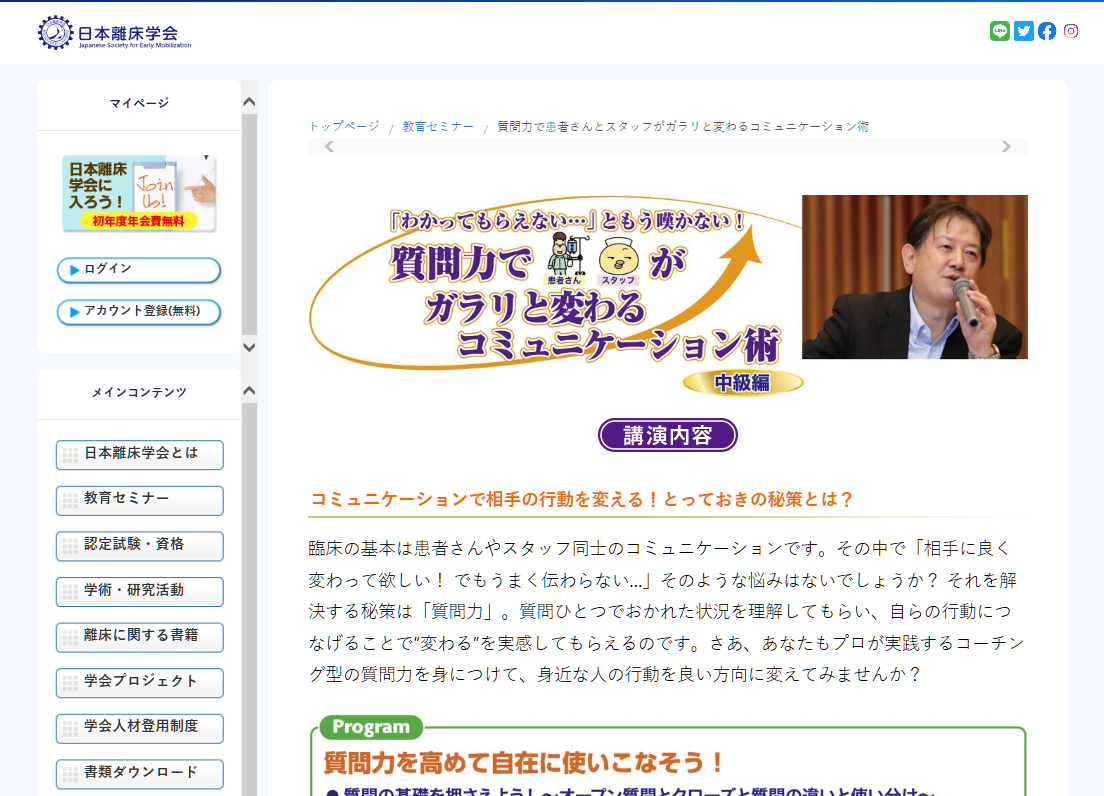Click the ログイン button
This screenshot has height=796, width=1104.
pos(139,270)
